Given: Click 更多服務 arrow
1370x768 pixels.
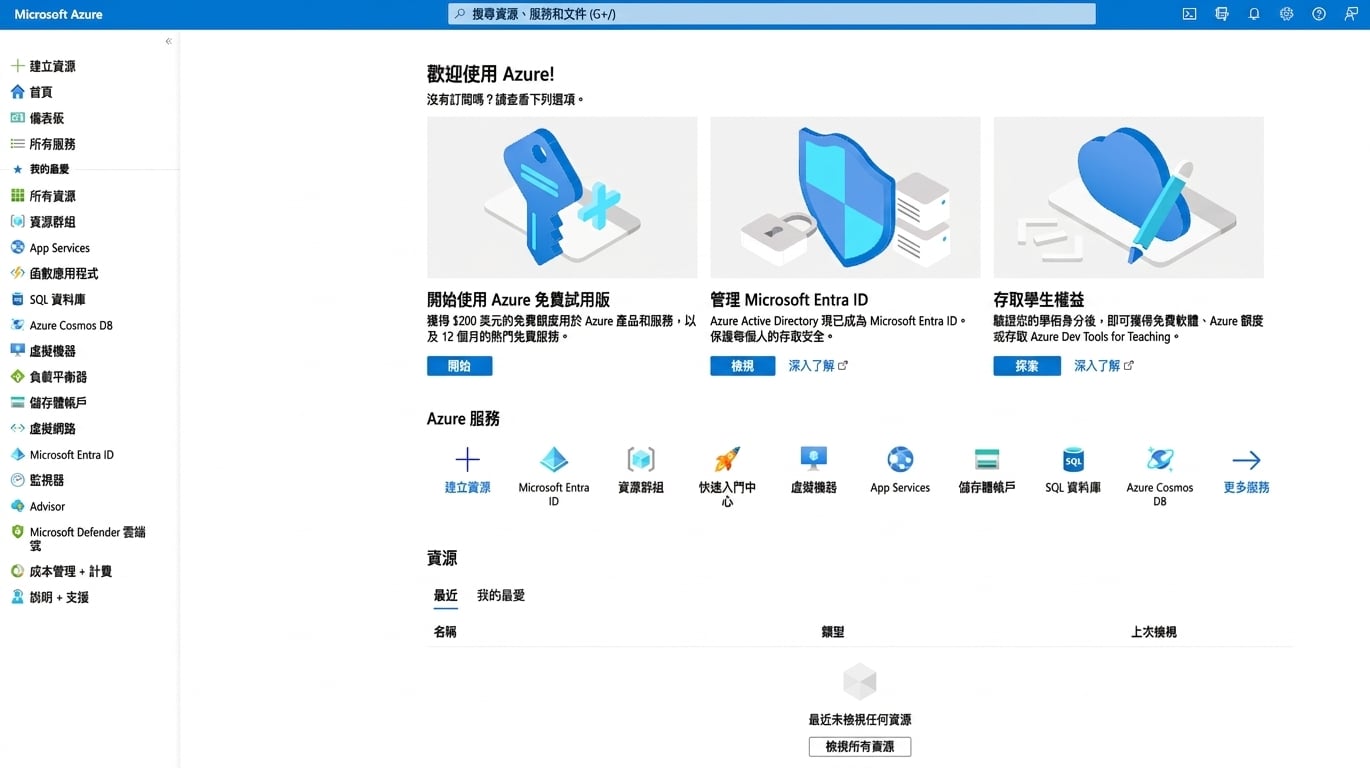Looking at the screenshot, I should 1246,470.
